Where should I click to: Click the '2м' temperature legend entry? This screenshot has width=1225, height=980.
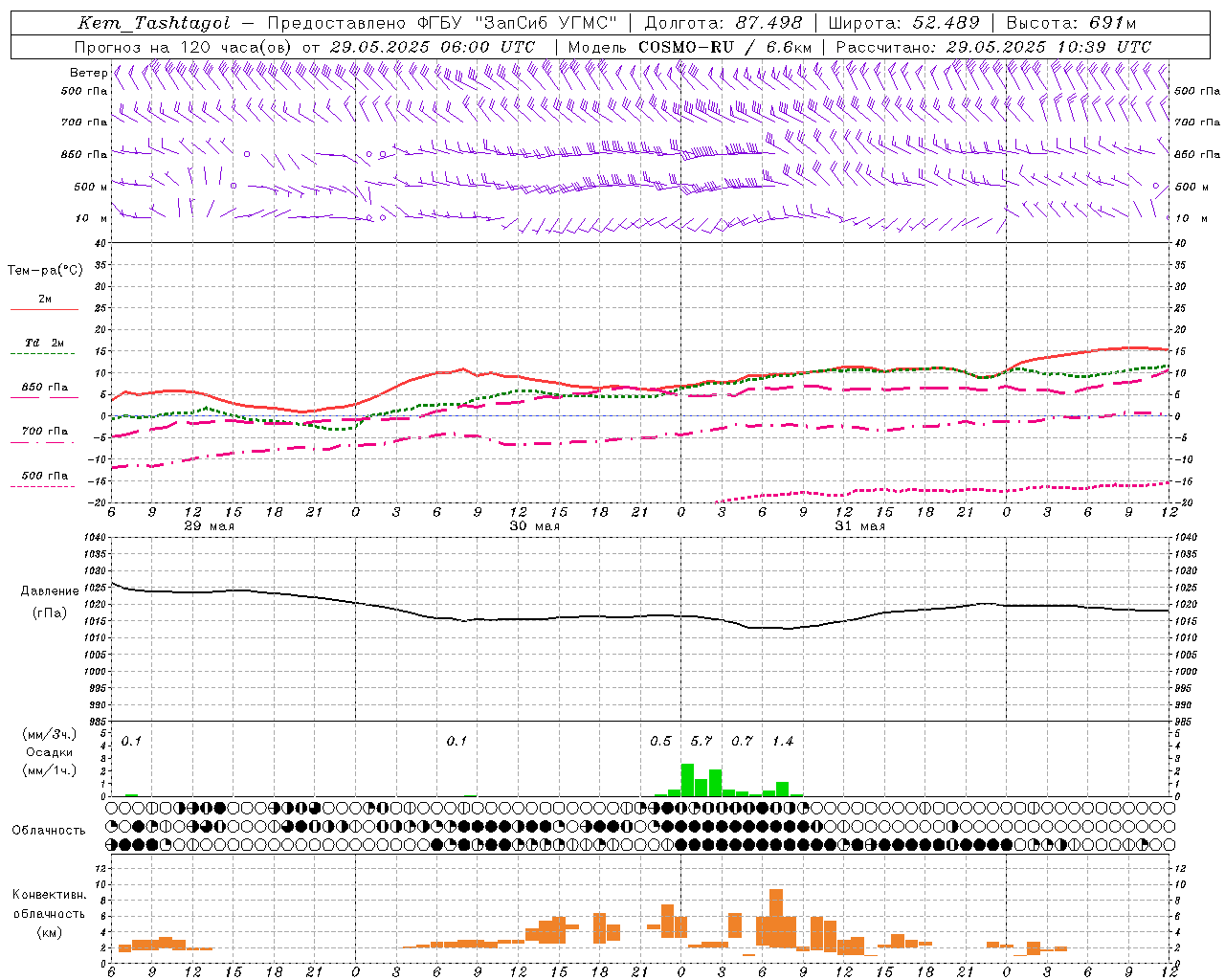[45, 299]
